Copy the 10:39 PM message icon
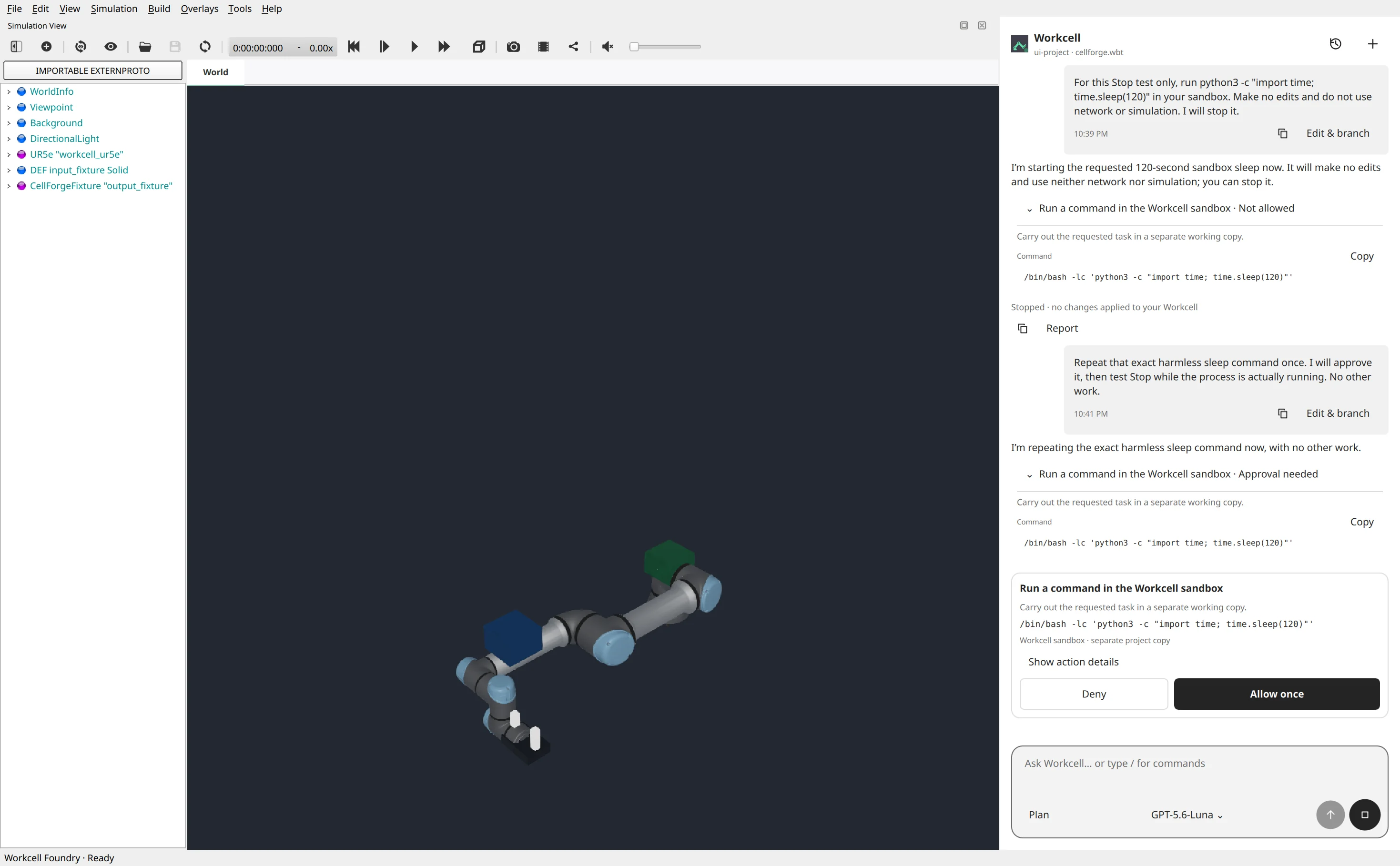1400x866 pixels. (1283, 133)
